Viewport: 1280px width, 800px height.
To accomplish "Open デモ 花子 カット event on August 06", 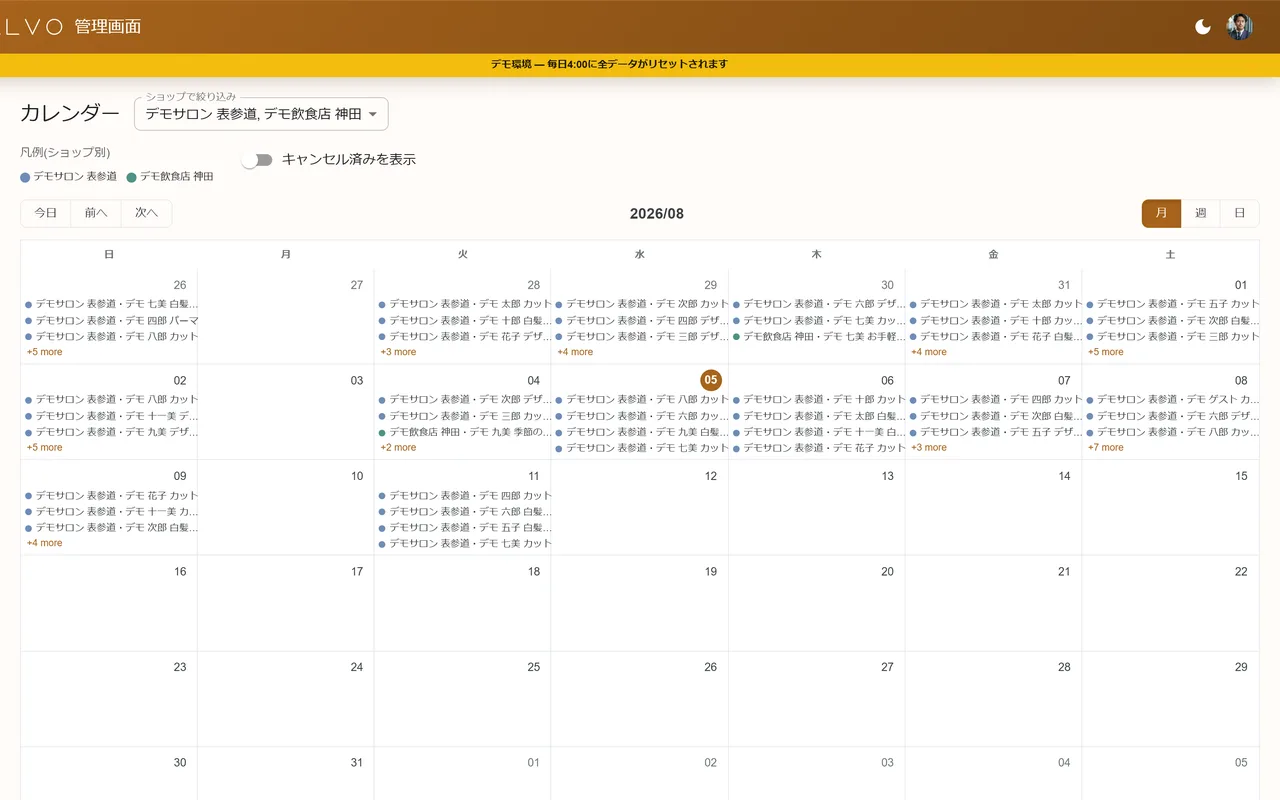I will pyautogui.click(x=818, y=448).
